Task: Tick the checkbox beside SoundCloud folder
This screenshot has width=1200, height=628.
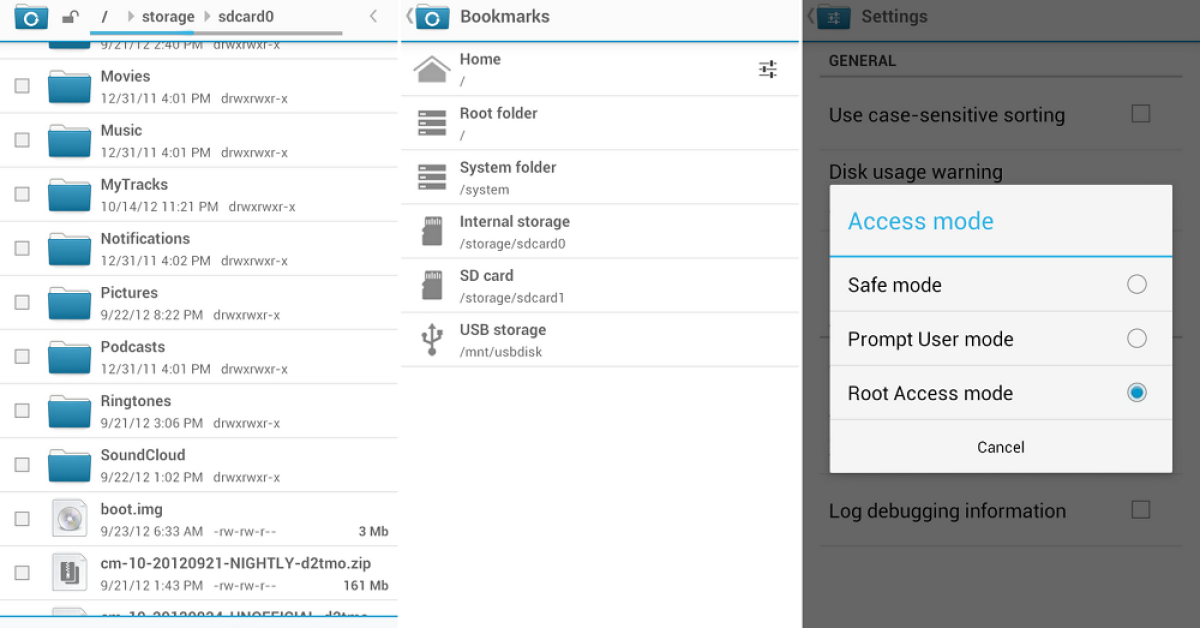Action: (x=22, y=465)
